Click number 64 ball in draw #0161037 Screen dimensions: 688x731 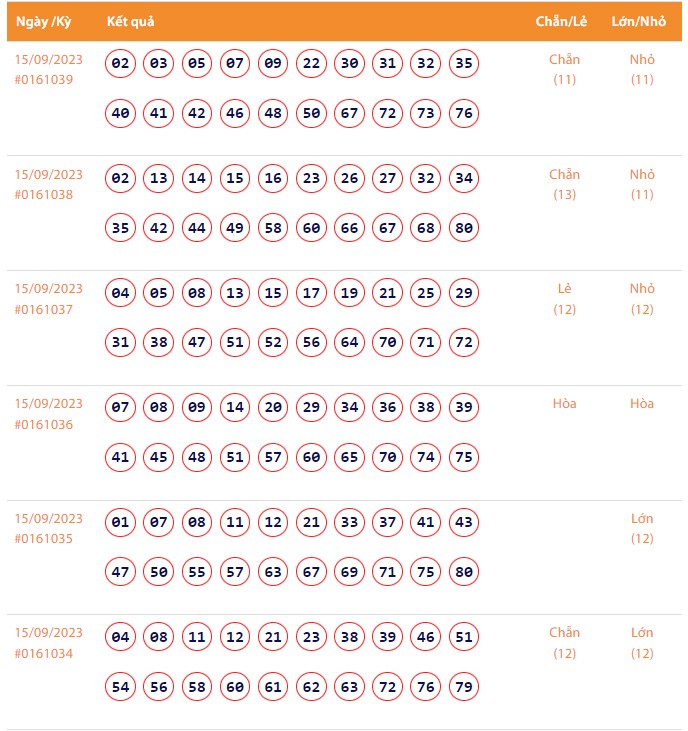tap(349, 343)
